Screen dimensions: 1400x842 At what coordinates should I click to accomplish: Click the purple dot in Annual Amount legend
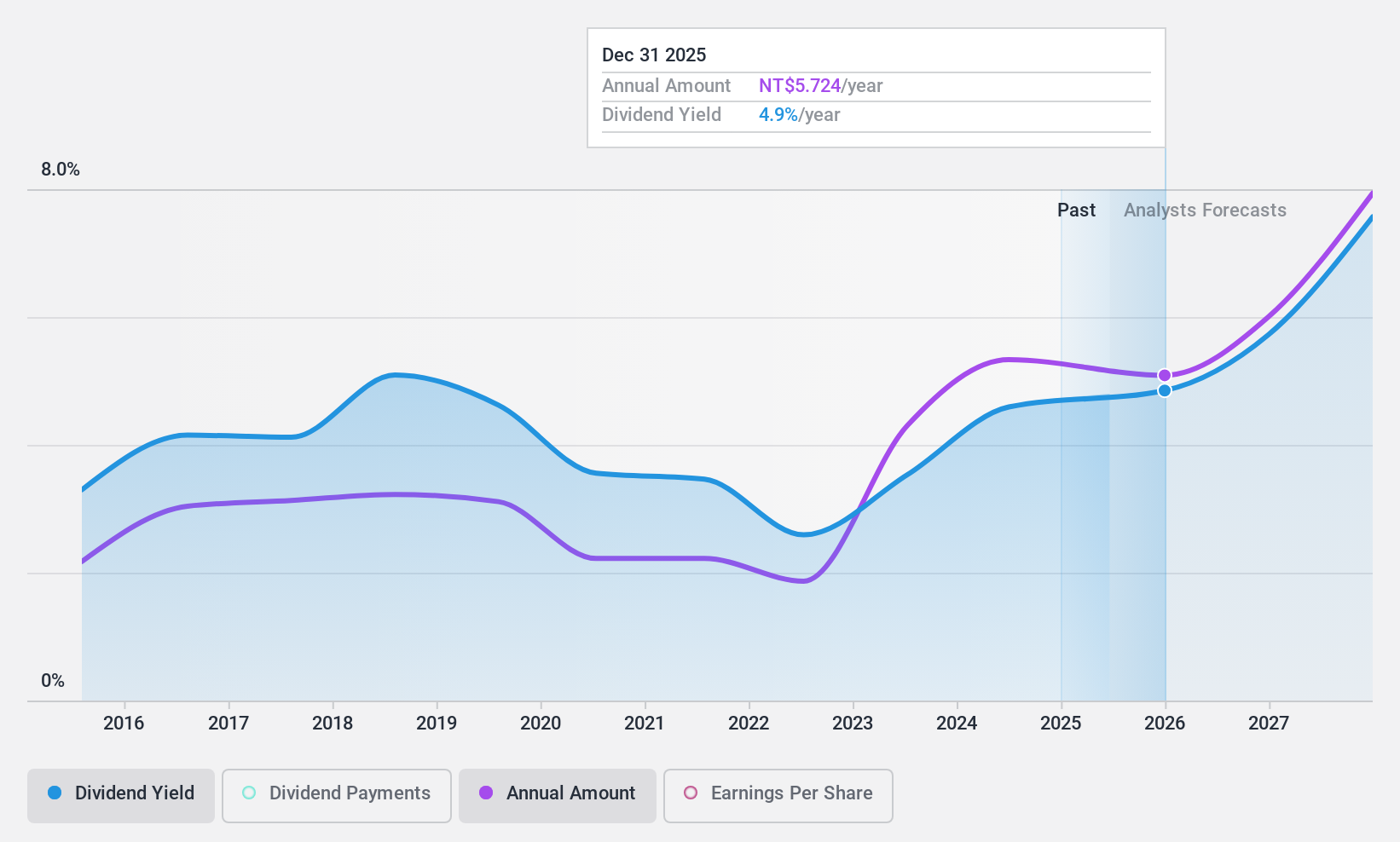[x=486, y=793]
